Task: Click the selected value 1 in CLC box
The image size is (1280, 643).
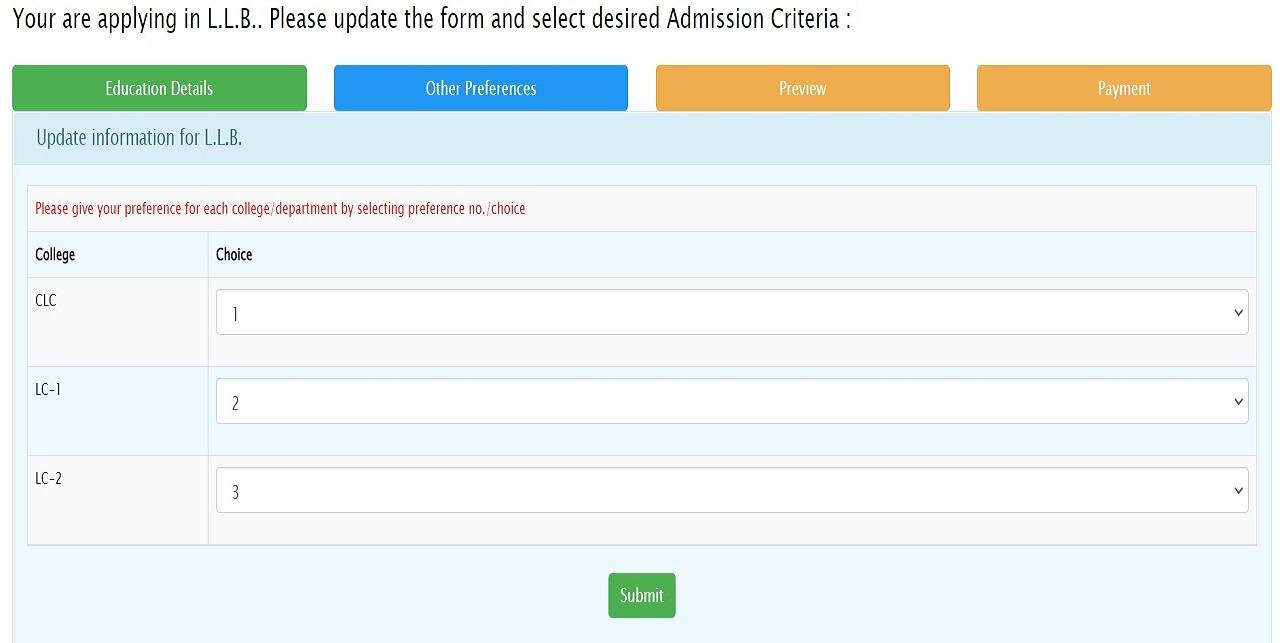Action: pos(235,314)
